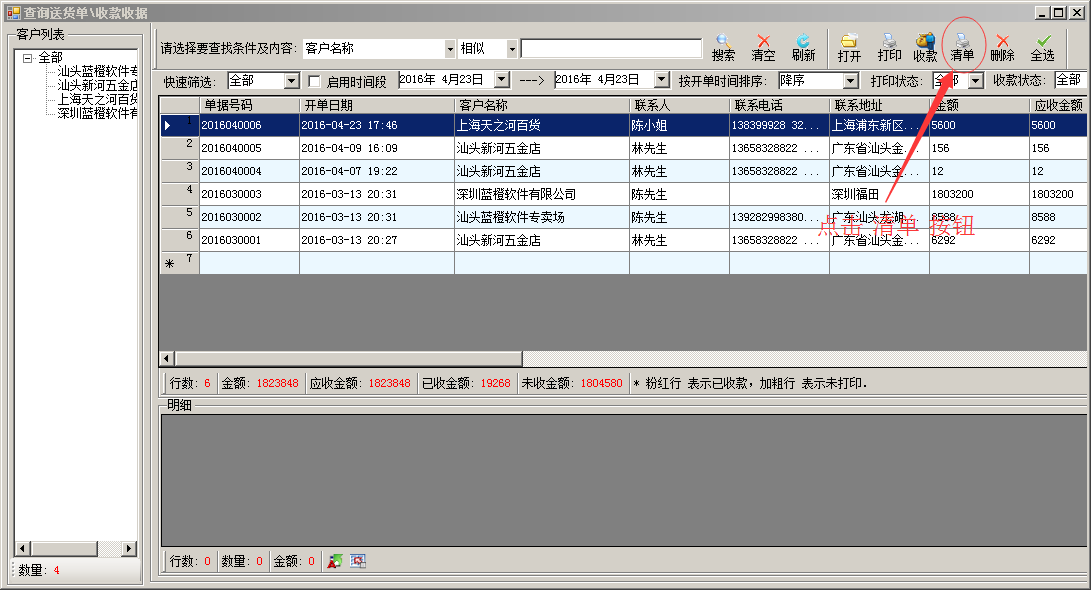Select all rows with 全选
1091x590 pixels.
[x=1042, y=47]
